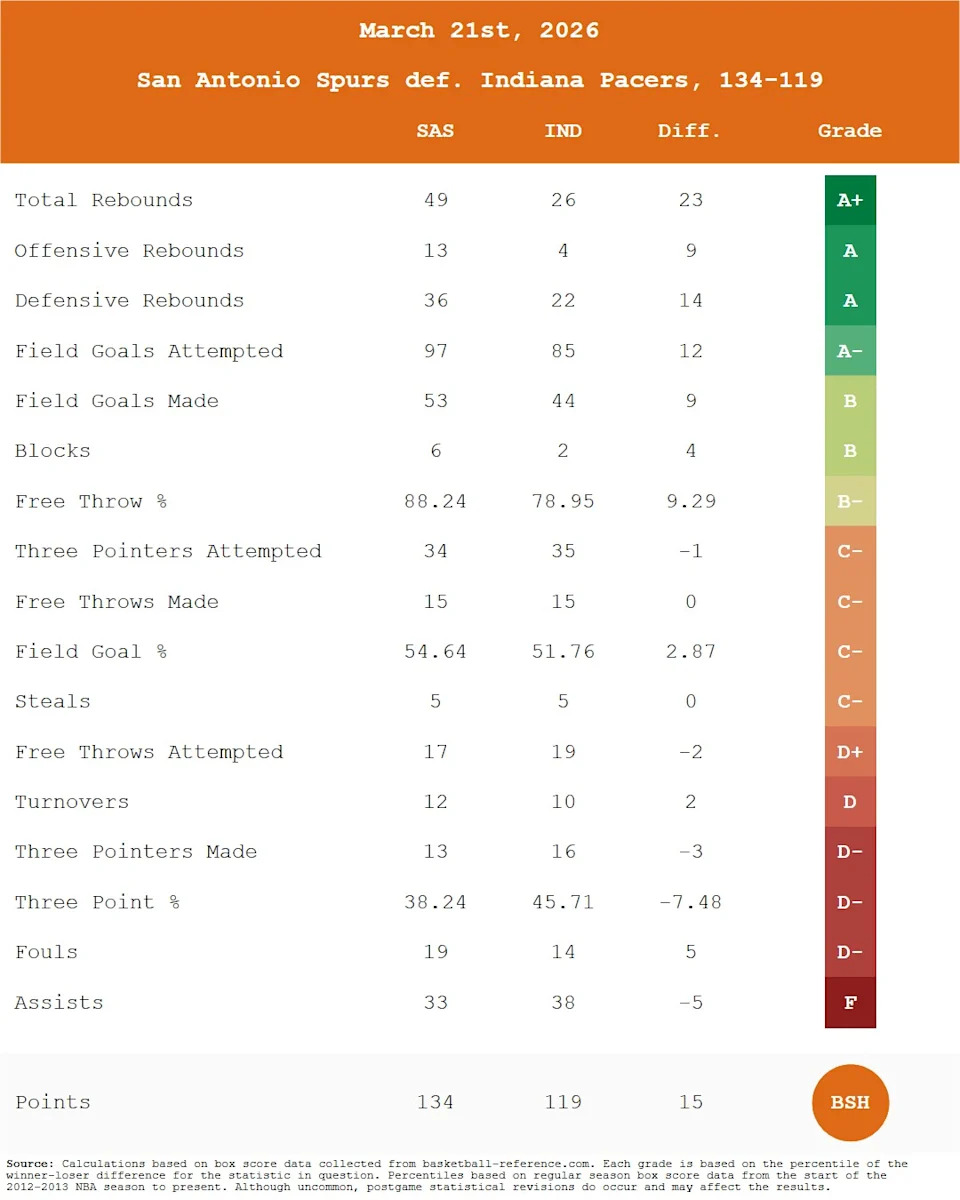Click the Field Goal % row label
The image size is (960, 1200).
pos(91,652)
